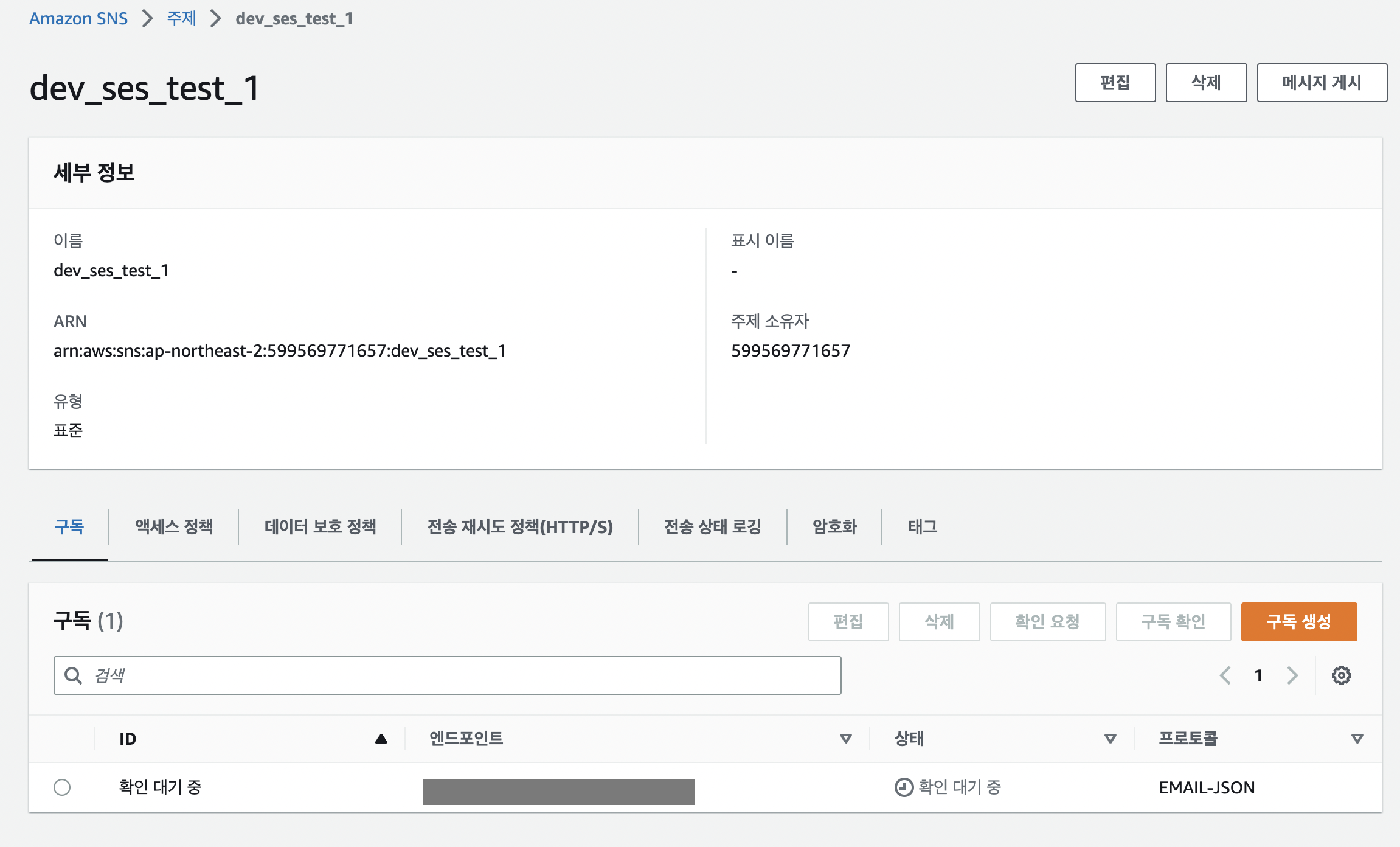Image resolution: width=1400 pixels, height=847 pixels.
Task: Click the previous page arrow icon
Action: tap(1225, 675)
